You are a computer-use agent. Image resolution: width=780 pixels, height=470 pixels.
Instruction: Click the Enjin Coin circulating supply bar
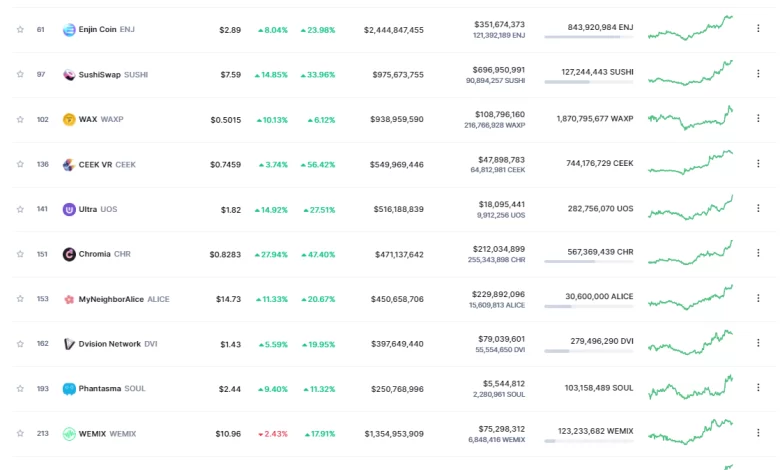point(588,37)
